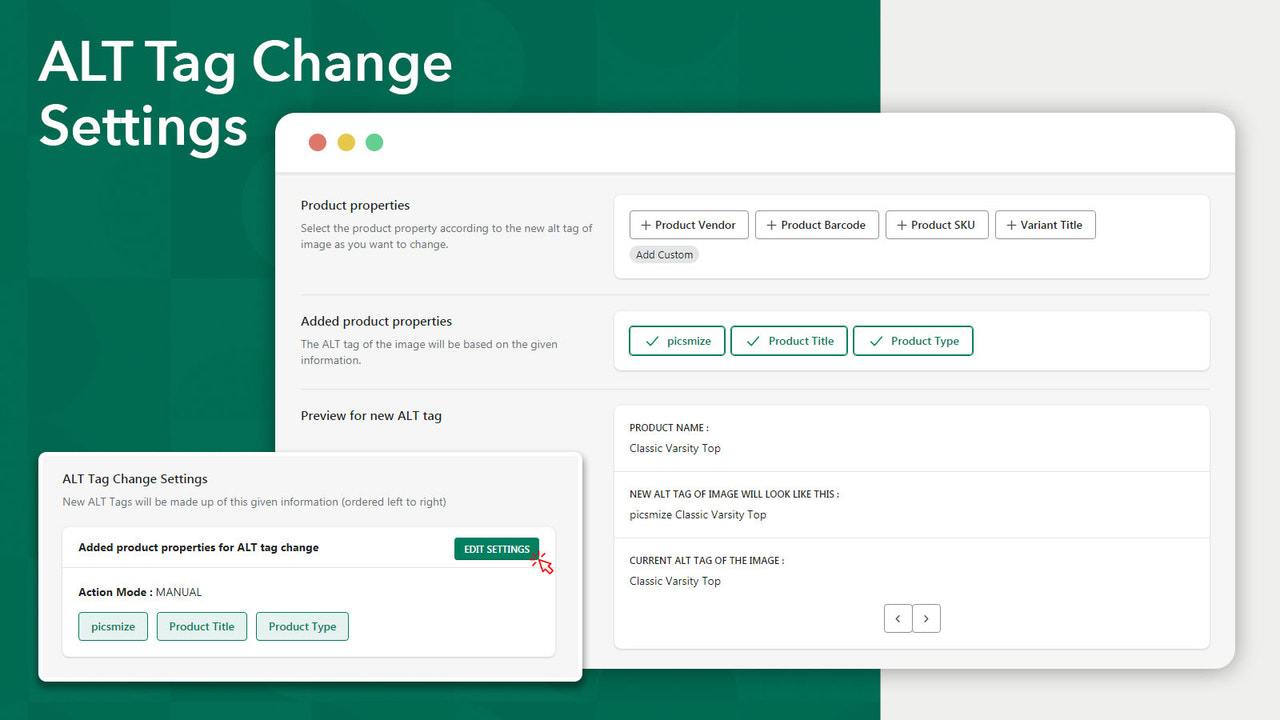Click the Product Type chip in the settings card
Viewport: 1280px width, 720px height.
tap(302, 626)
